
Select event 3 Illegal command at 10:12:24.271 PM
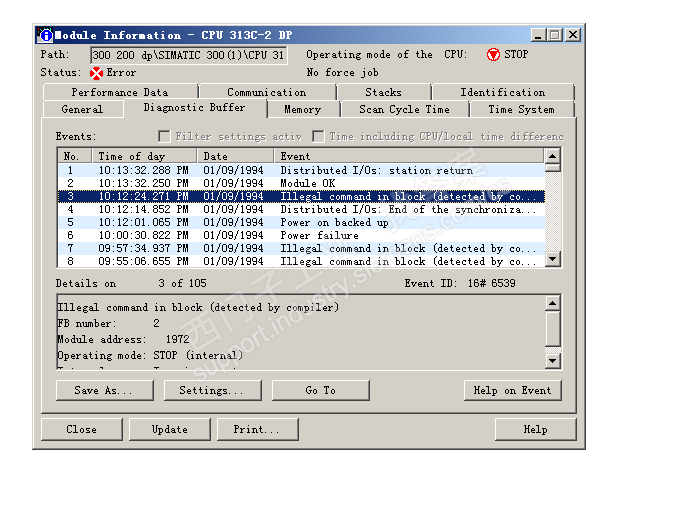(301, 196)
